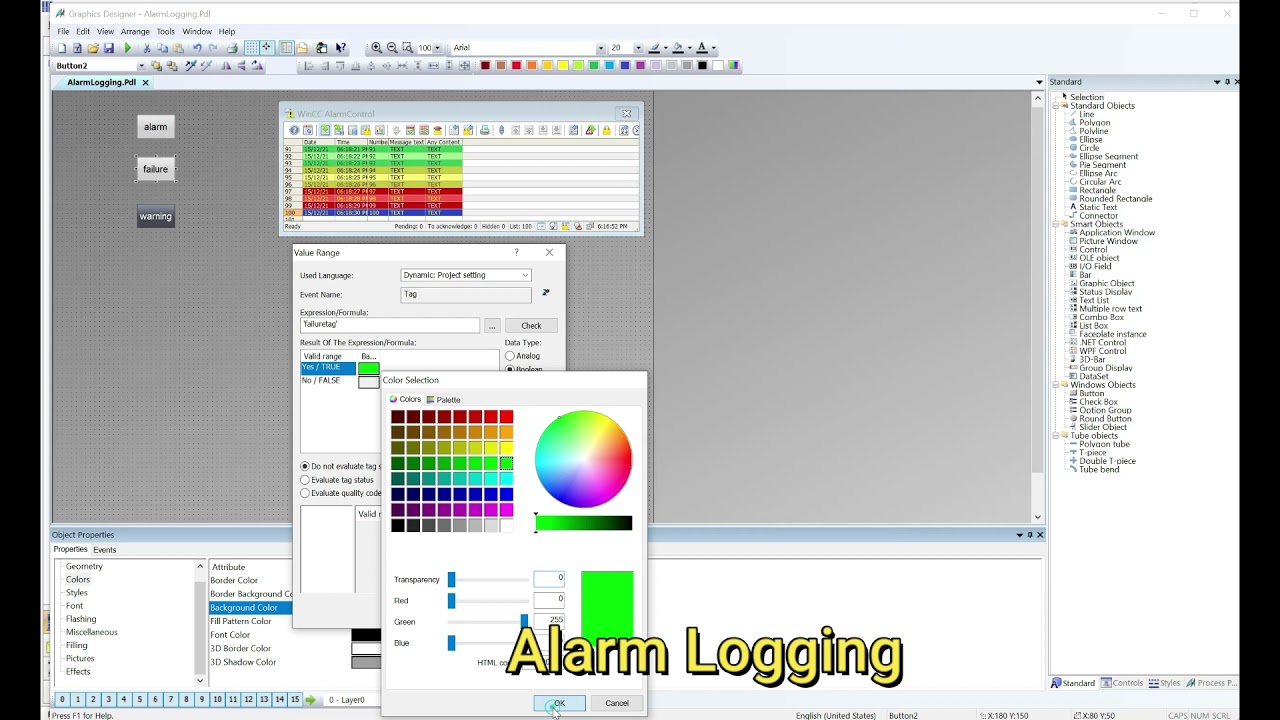The image size is (1280, 720).
Task: Copy the selected object via toolbar
Action: (x=162, y=48)
